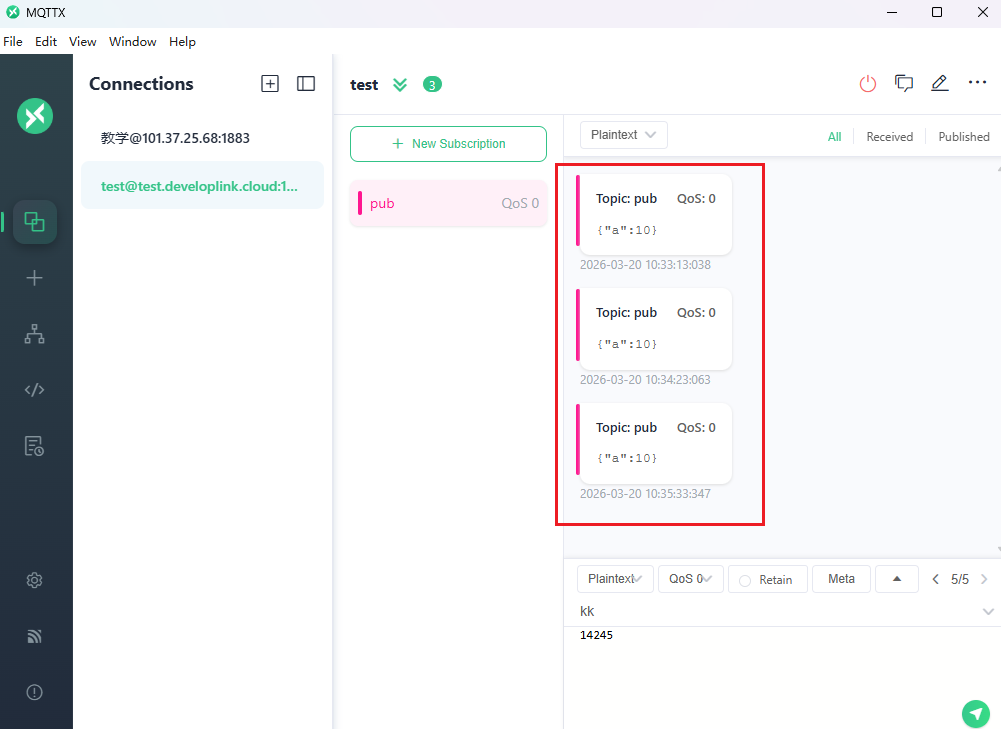Click the New Subscription button
The image size is (1001, 729).
(448, 144)
